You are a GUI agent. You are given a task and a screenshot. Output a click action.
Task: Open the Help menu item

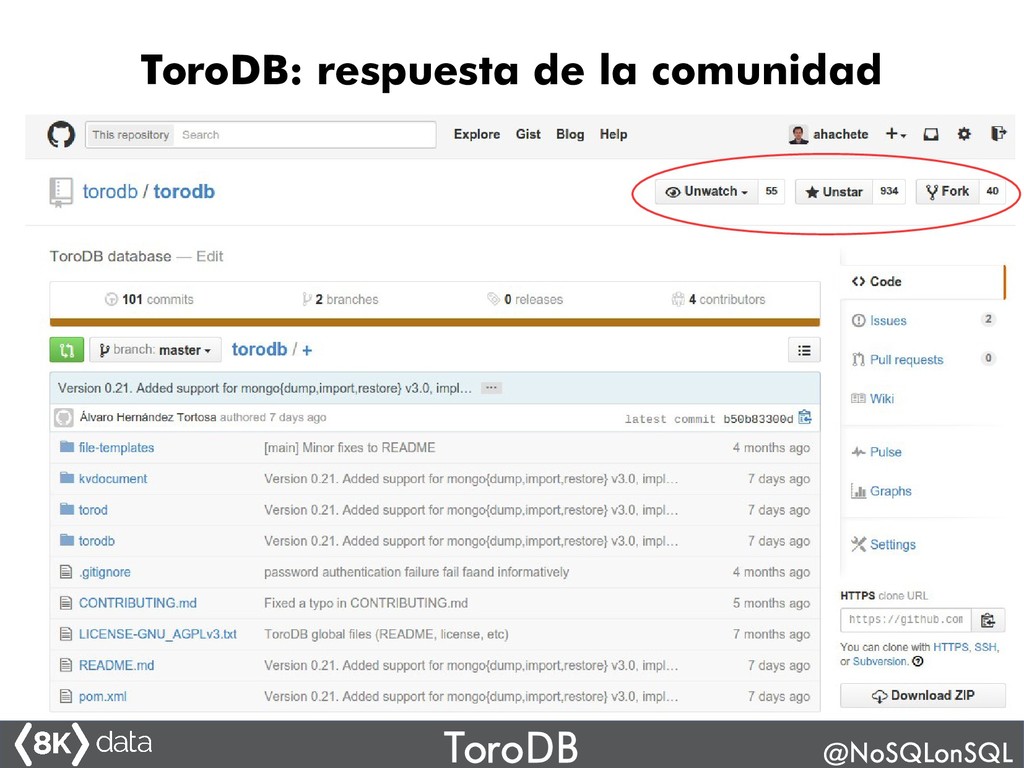pos(613,134)
